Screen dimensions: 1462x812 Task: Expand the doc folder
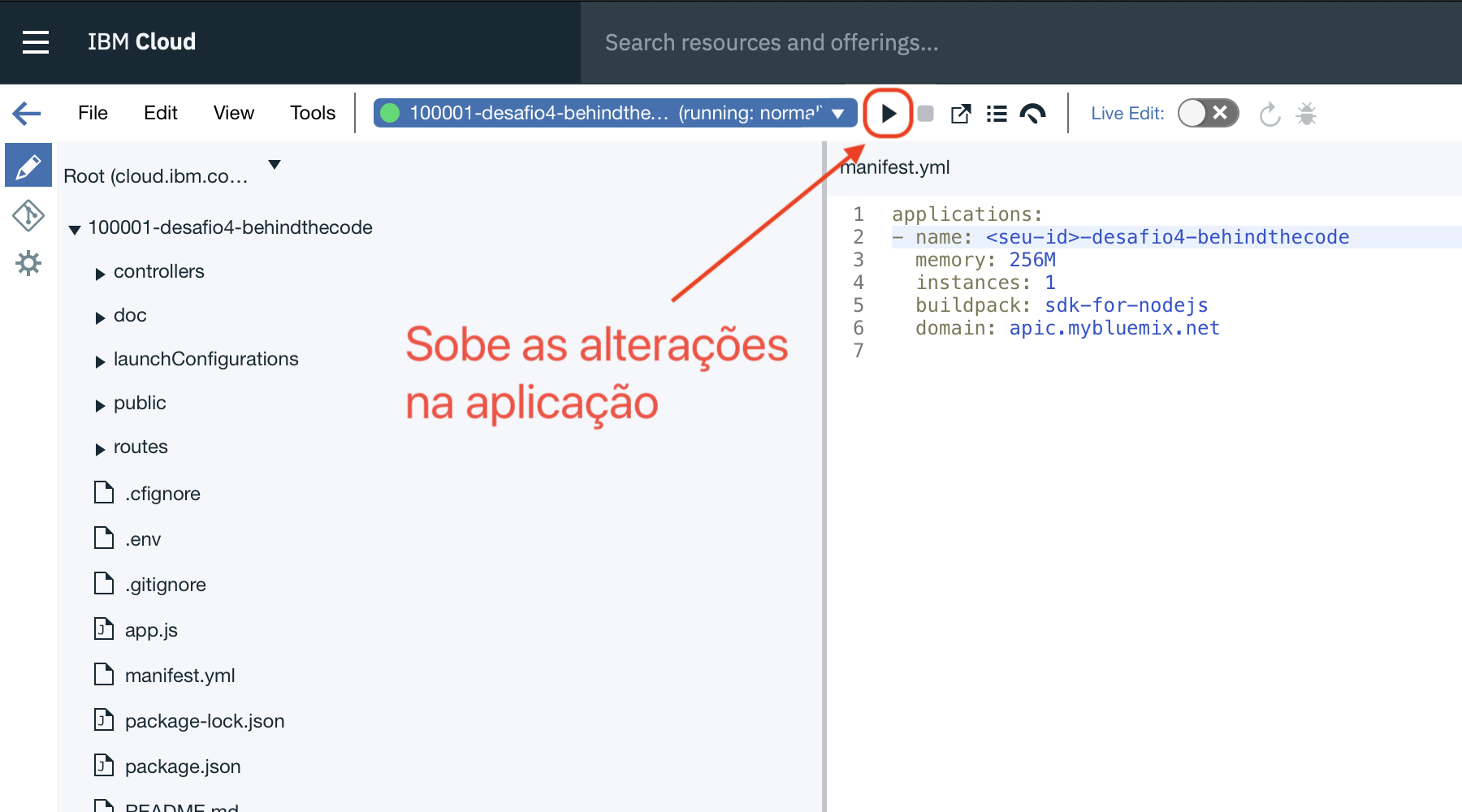pos(100,317)
